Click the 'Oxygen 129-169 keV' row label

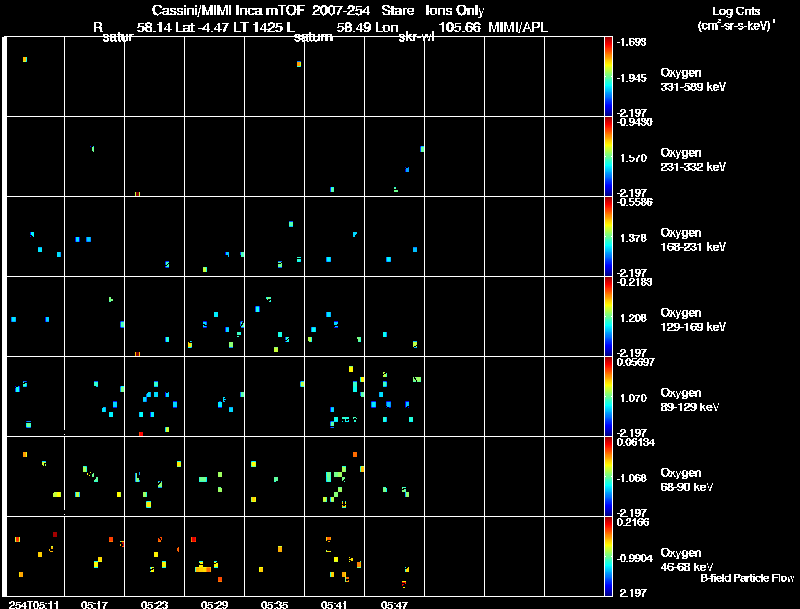[693, 320]
